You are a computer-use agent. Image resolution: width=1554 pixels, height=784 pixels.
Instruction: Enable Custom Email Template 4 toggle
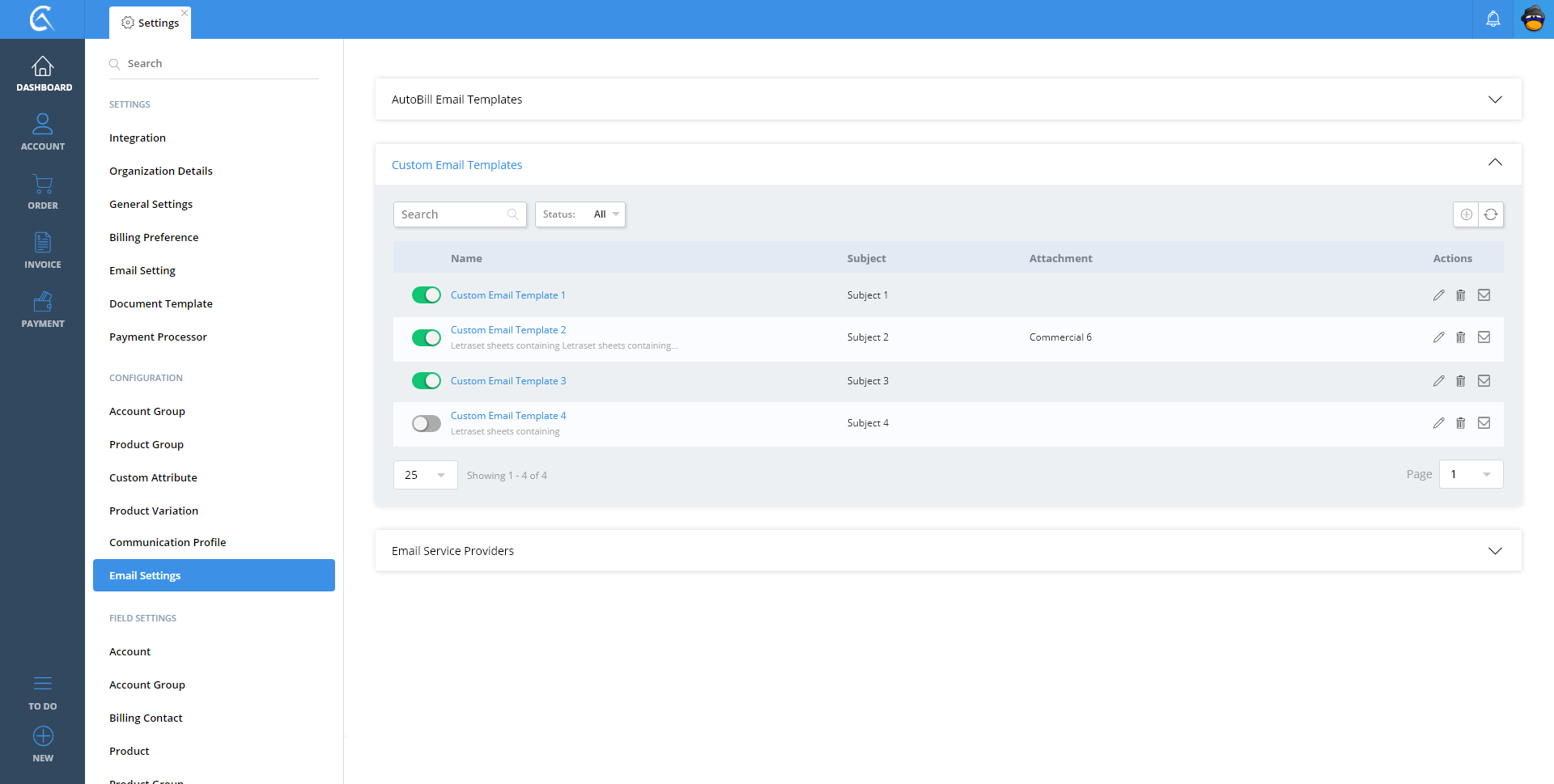(426, 423)
